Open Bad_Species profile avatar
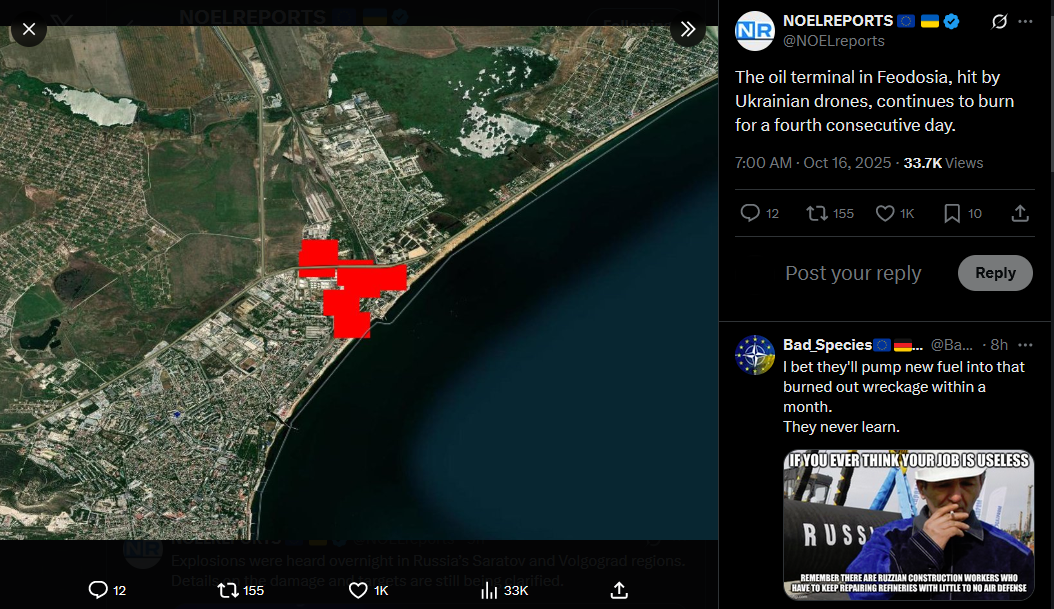This screenshot has height=609, width=1054. [755, 354]
